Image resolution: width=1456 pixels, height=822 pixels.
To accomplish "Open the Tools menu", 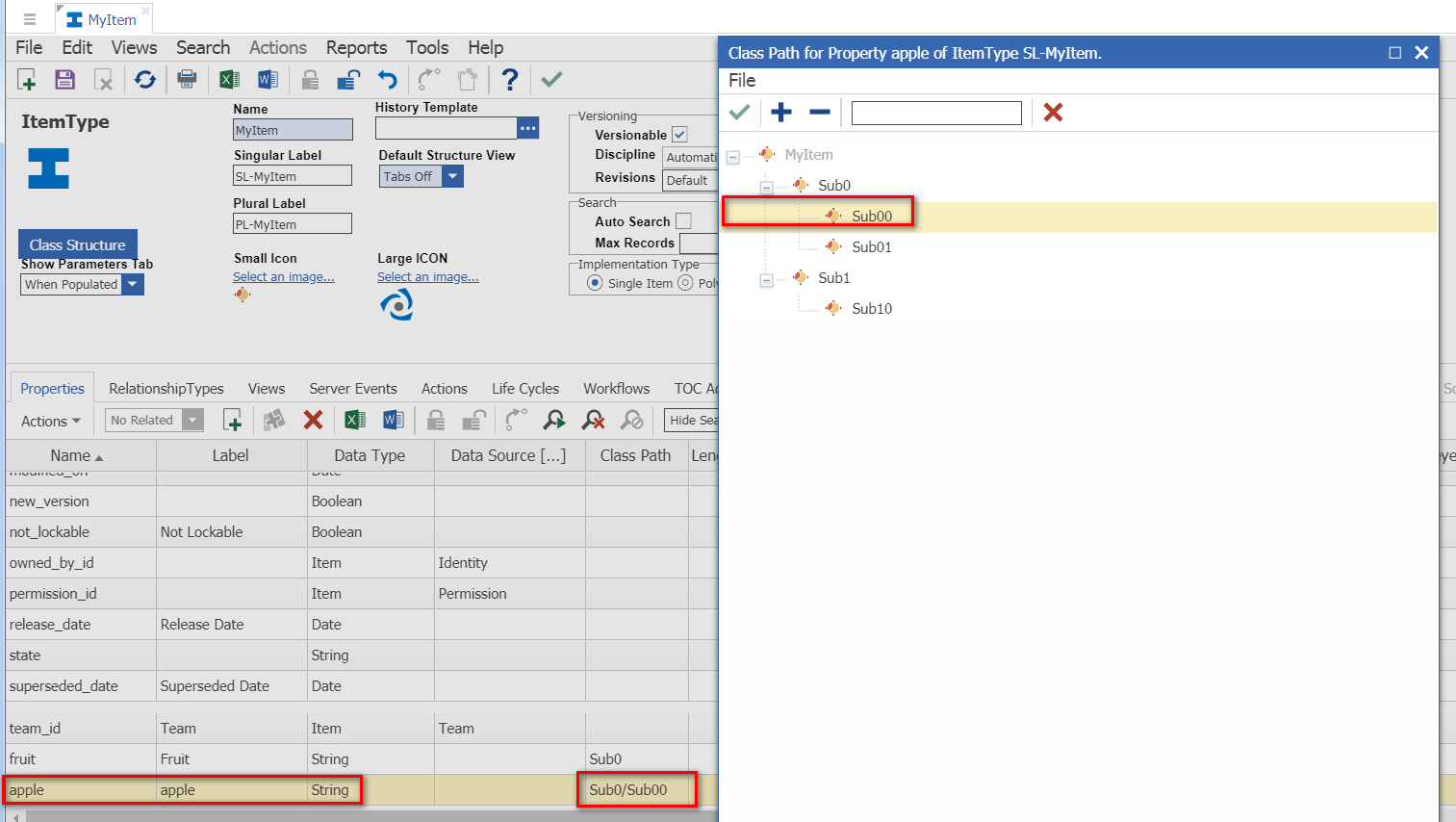I will point(427,47).
